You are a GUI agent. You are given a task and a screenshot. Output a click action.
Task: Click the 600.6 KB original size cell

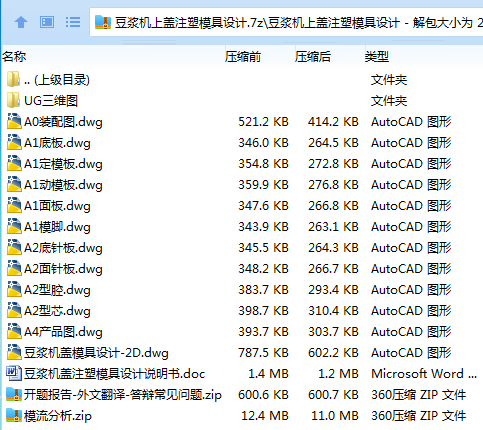[x=263, y=395]
